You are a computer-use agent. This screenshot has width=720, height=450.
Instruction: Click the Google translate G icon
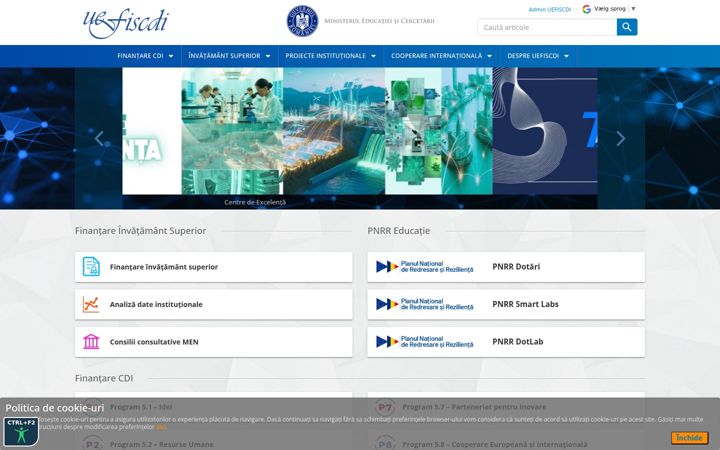pyautogui.click(x=586, y=9)
